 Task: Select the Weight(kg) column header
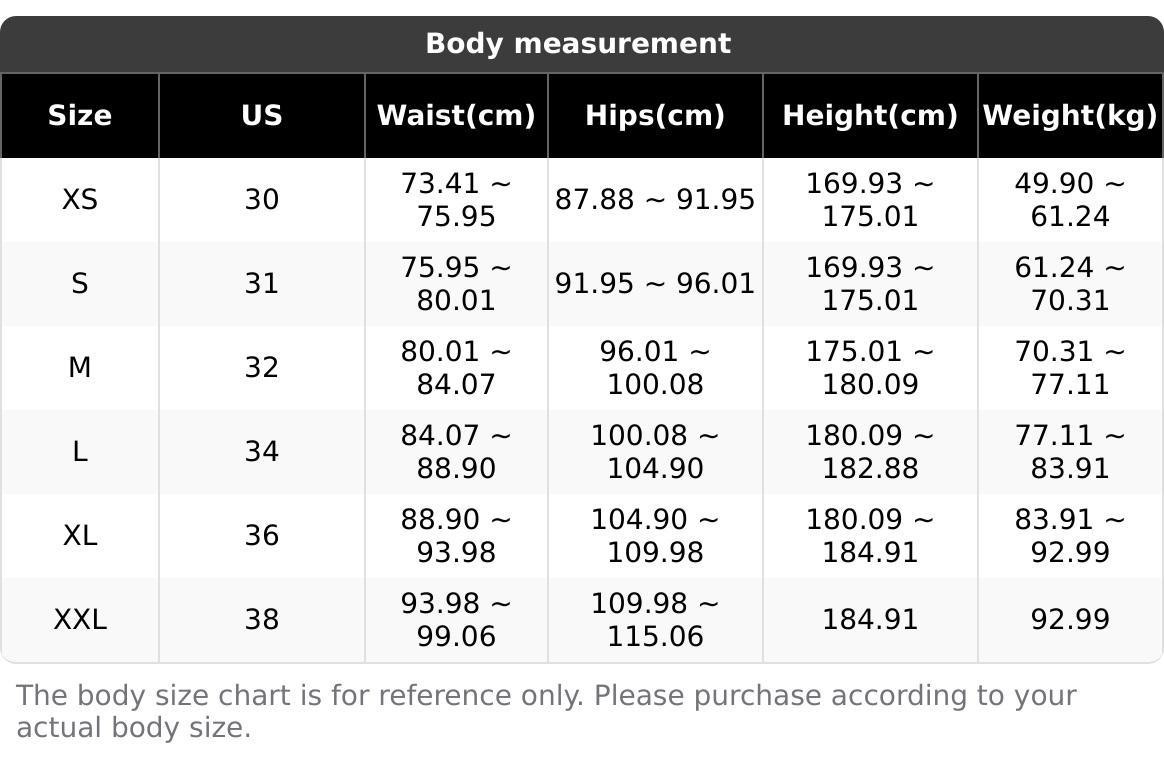1070,116
